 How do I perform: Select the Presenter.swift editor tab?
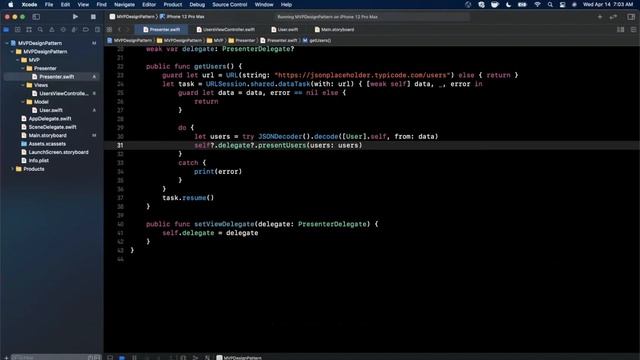tap(162, 29)
